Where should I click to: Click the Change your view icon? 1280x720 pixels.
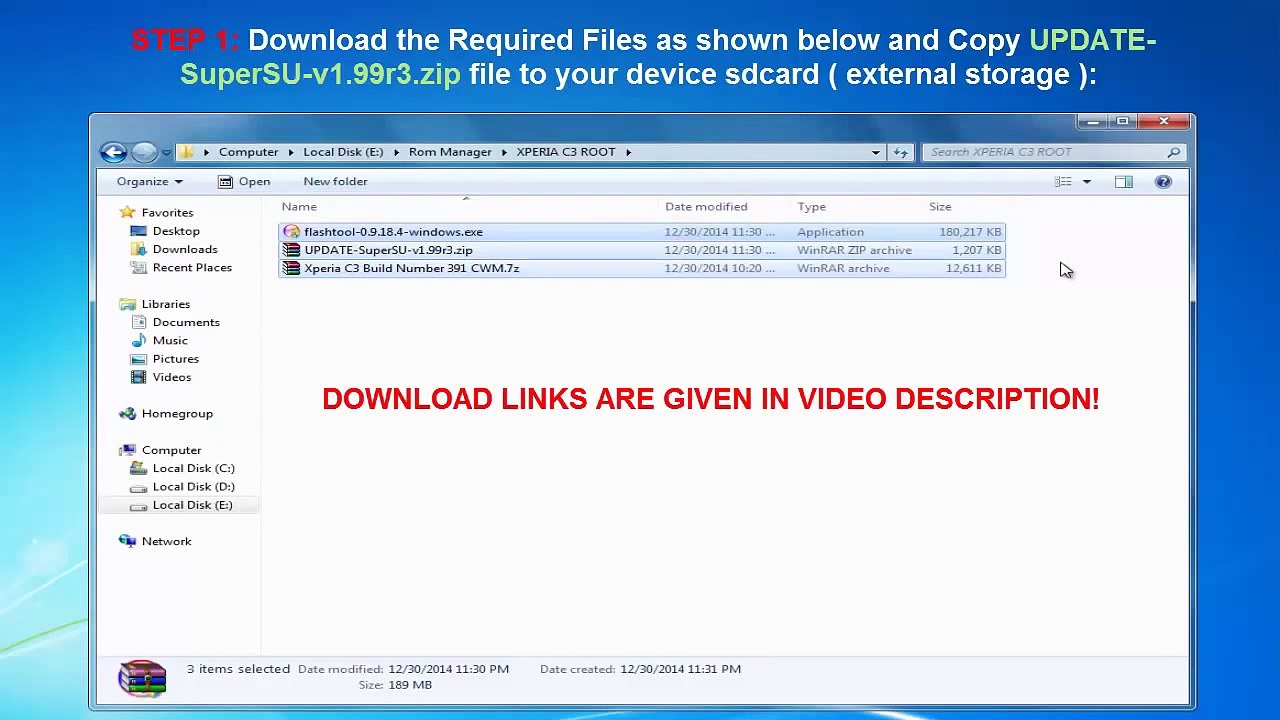(x=1063, y=181)
